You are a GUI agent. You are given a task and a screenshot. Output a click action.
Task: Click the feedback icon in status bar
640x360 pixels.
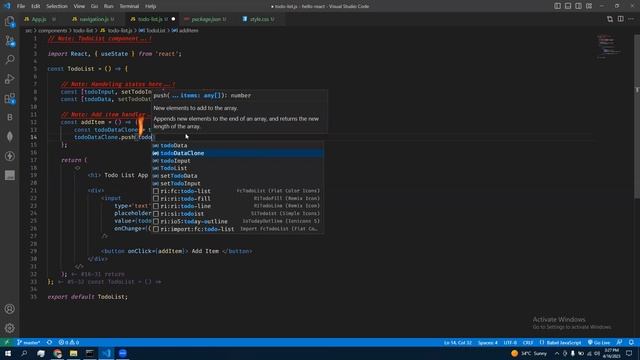click(620, 342)
